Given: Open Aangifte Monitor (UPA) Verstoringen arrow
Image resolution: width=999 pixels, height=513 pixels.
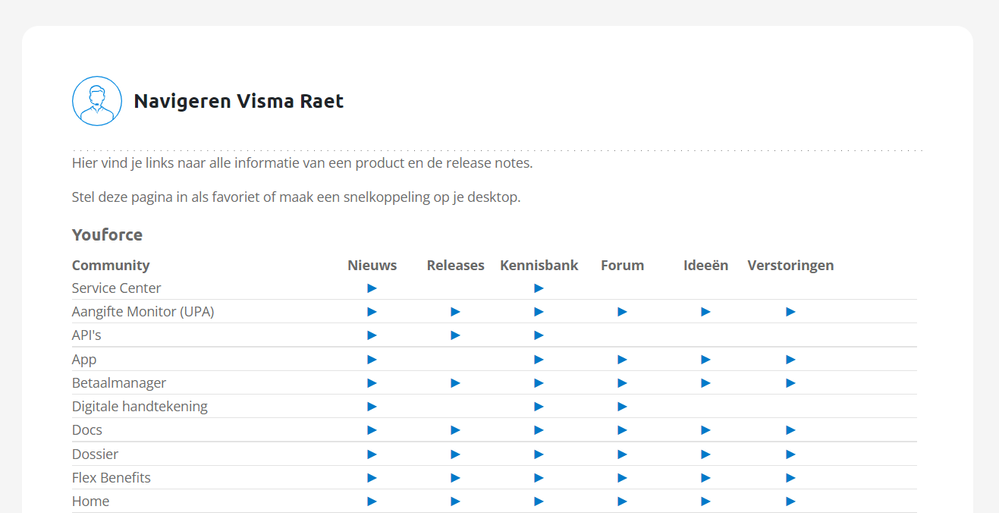Looking at the screenshot, I should (x=790, y=312).
